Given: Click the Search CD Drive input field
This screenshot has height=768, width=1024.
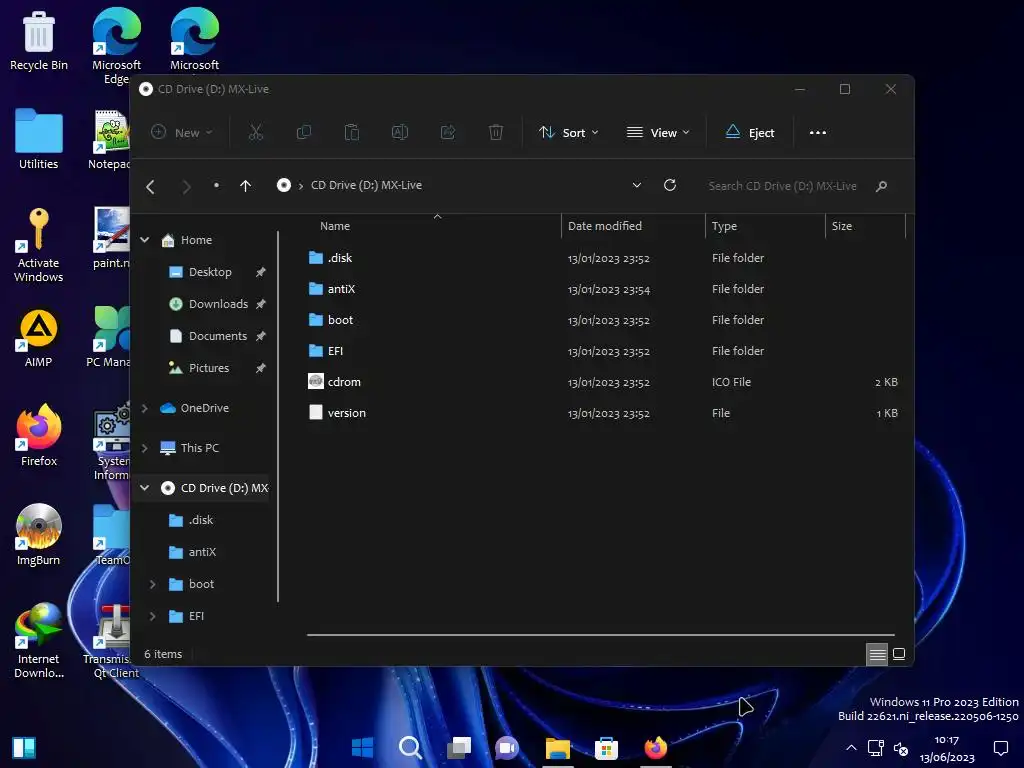Looking at the screenshot, I should click(x=782, y=186).
